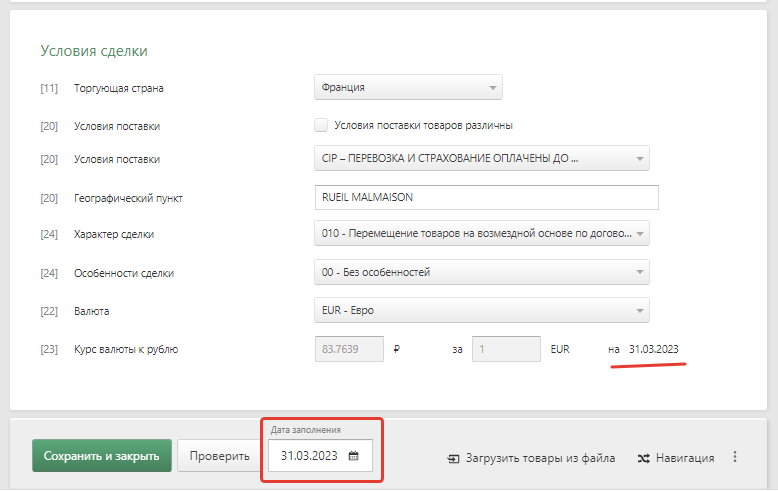
Task: Click the Дата заполнения date input 31.03.2023
Action: [320, 456]
